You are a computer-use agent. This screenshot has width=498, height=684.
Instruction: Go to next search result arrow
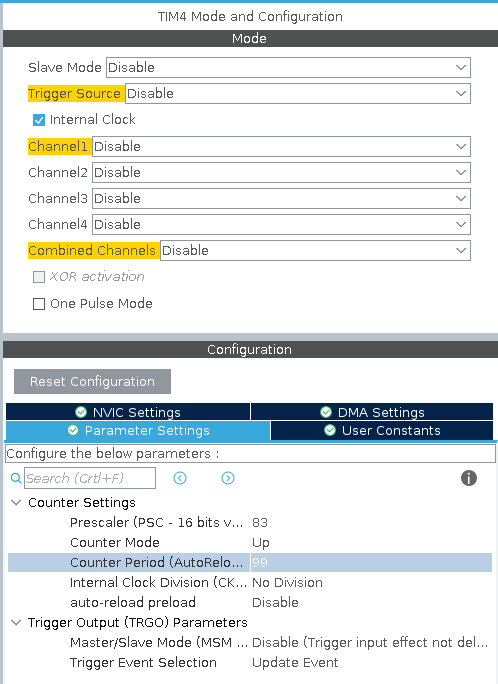click(228, 478)
